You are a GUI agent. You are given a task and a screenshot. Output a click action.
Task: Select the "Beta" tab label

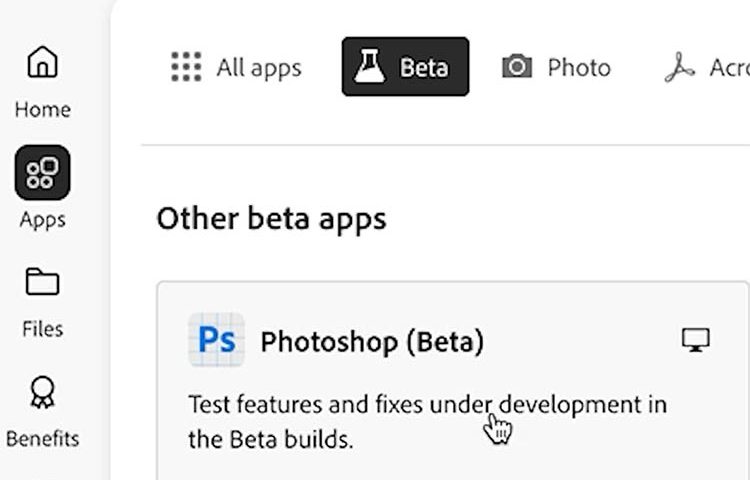(x=424, y=68)
